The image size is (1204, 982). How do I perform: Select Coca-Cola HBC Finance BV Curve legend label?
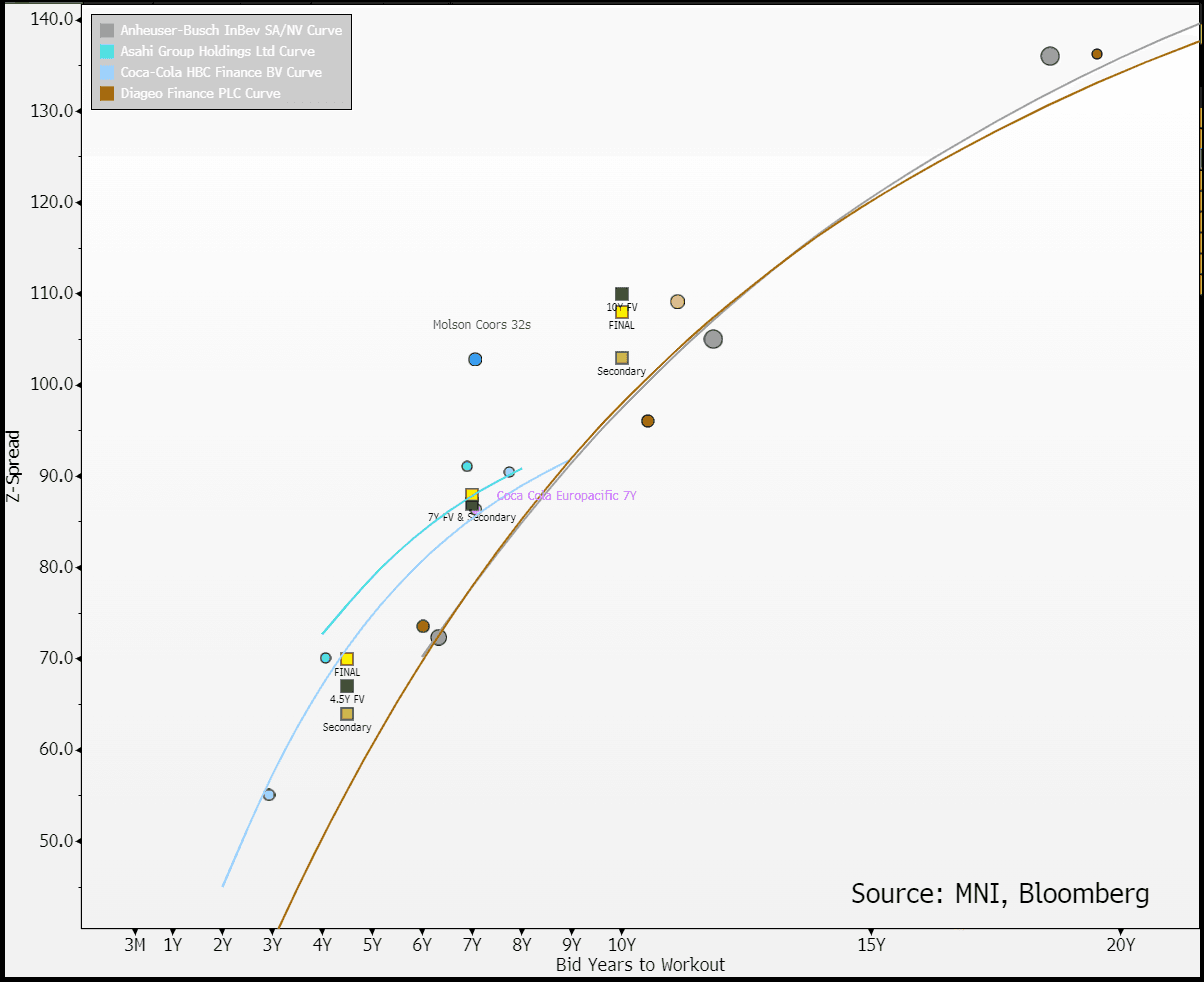click(220, 73)
